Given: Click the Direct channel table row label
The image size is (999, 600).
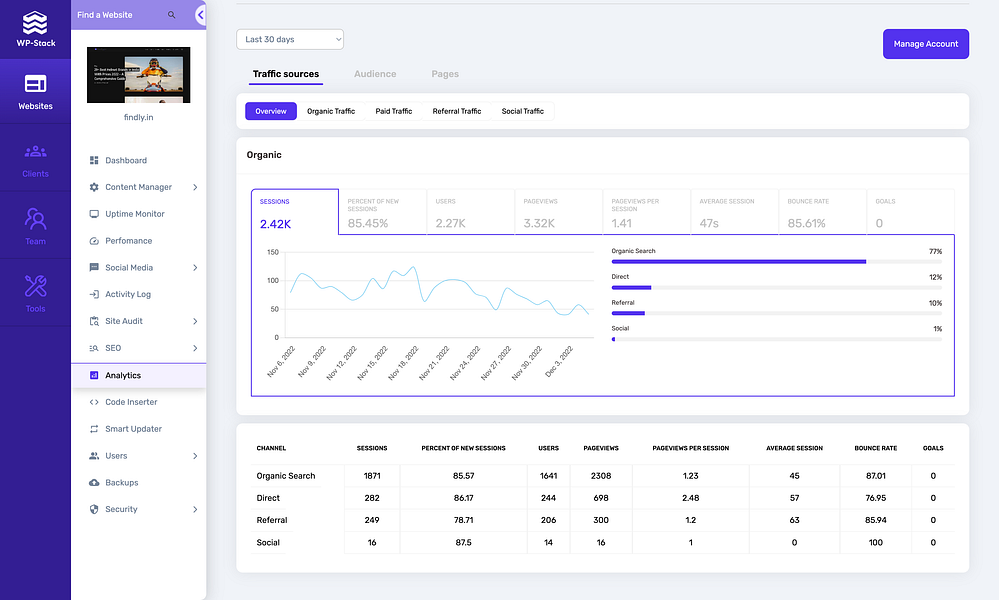Looking at the screenshot, I should point(268,498).
